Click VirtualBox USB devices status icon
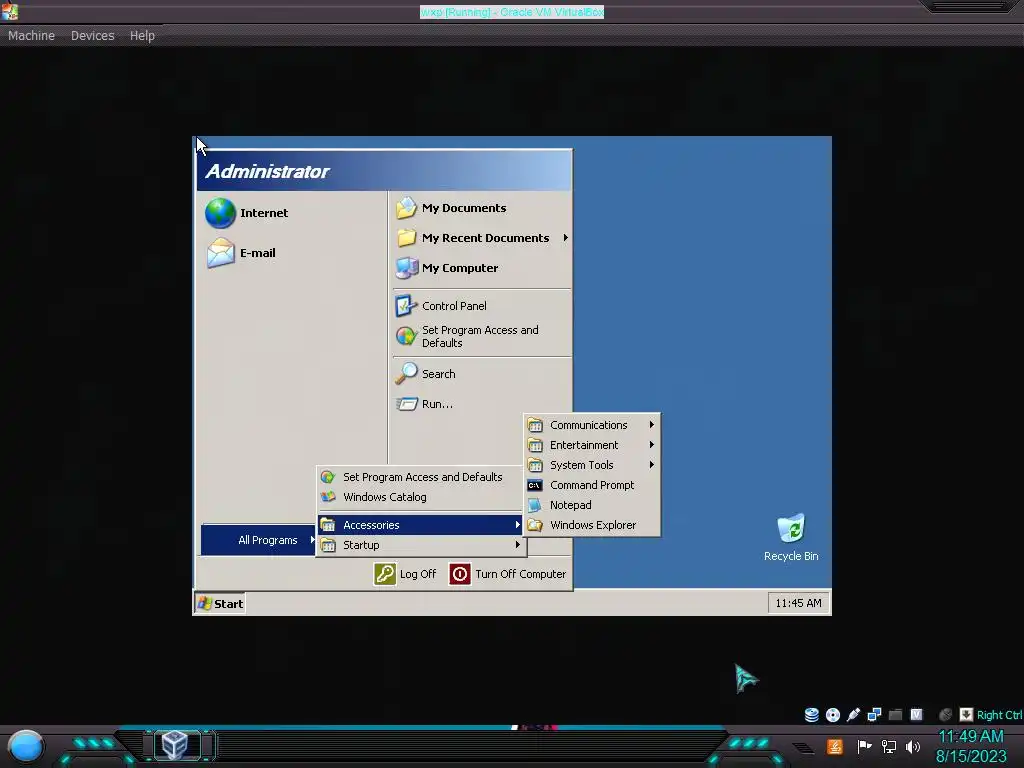The height and width of the screenshot is (768, 1024). click(853, 714)
